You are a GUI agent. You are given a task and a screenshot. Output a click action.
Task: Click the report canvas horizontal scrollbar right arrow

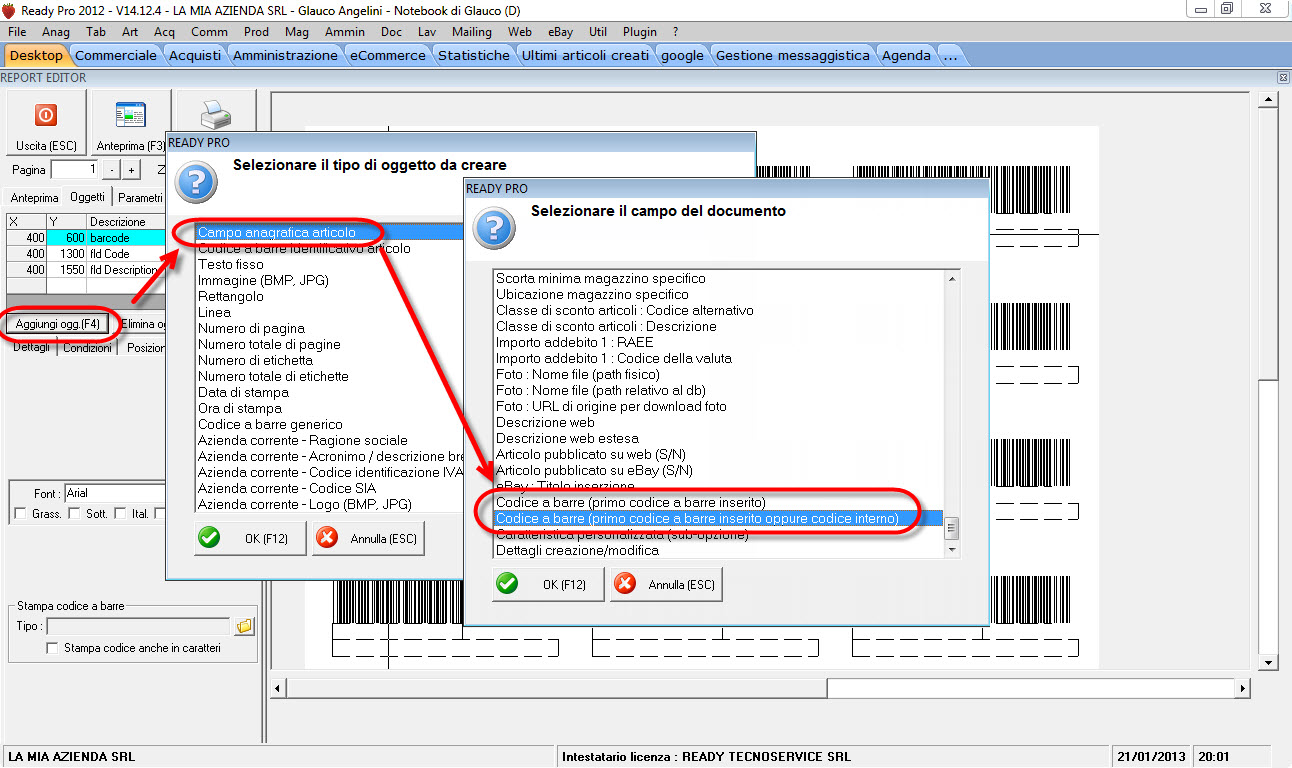coord(1242,688)
